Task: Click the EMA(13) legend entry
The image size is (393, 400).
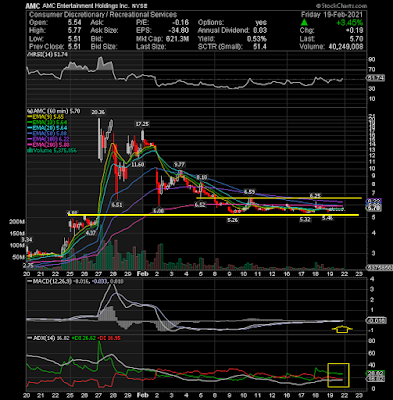Action: (x=47, y=123)
